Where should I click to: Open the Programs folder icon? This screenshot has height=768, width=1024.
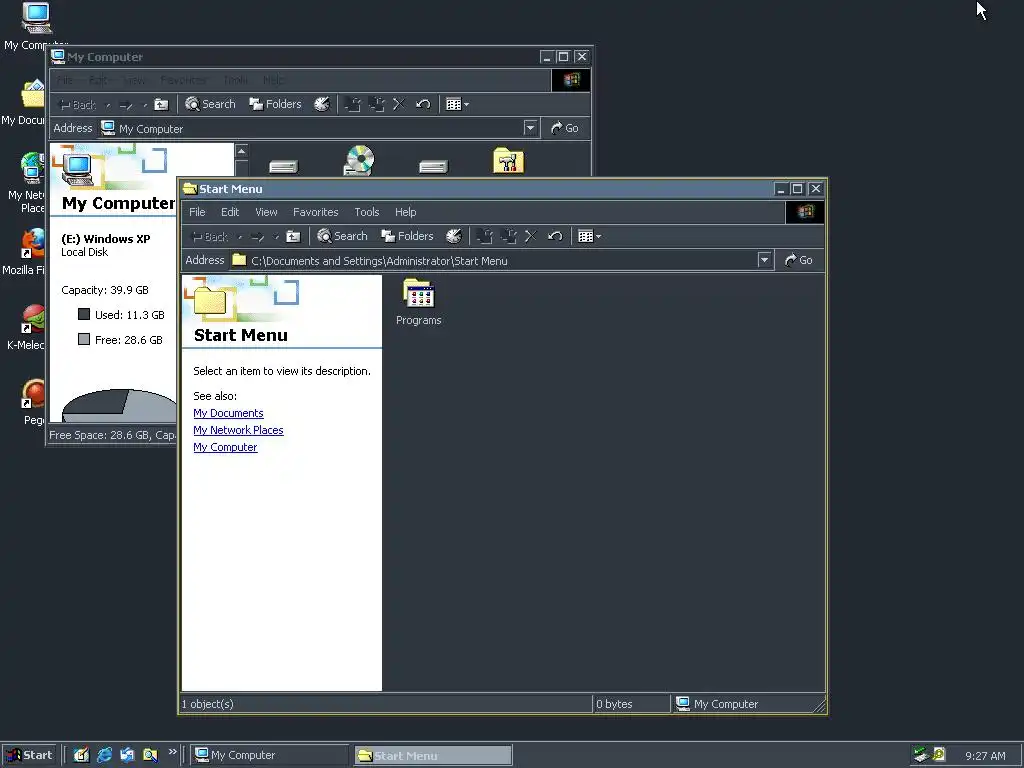click(x=419, y=302)
